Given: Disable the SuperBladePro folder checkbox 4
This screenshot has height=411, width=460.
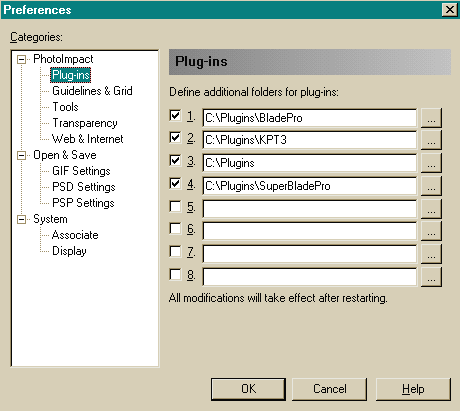Looking at the screenshot, I should point(175,184).
